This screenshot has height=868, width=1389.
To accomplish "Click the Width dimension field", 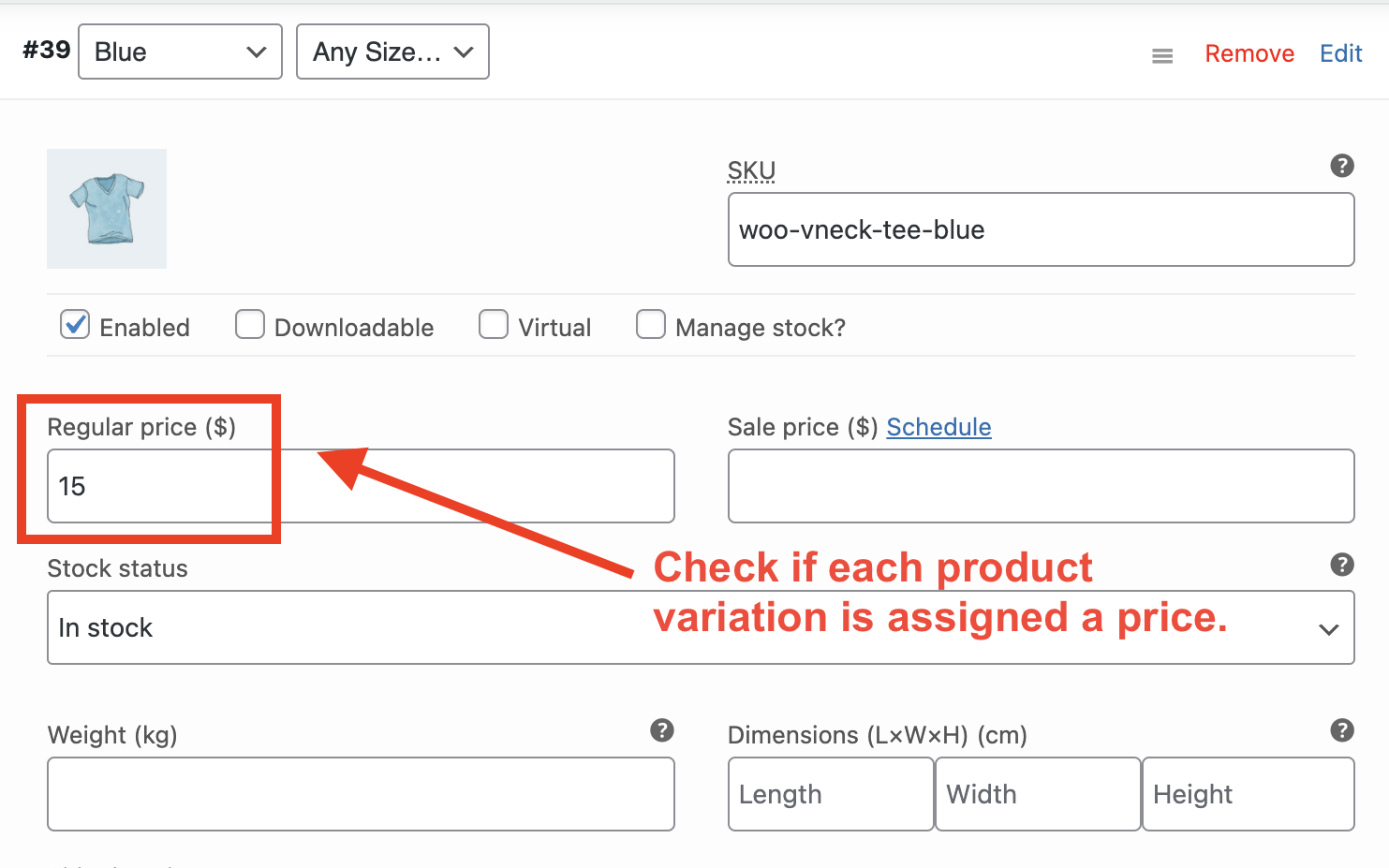I will point(1037,794).
